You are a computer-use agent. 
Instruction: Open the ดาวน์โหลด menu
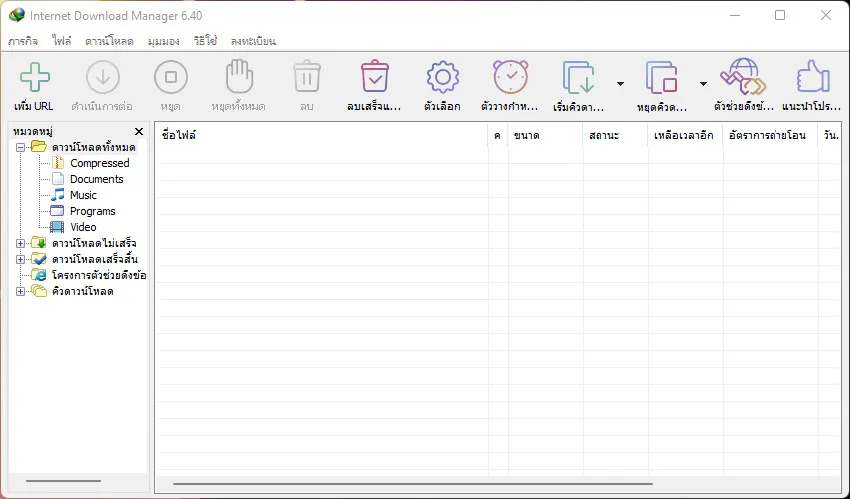coord(110,41)
